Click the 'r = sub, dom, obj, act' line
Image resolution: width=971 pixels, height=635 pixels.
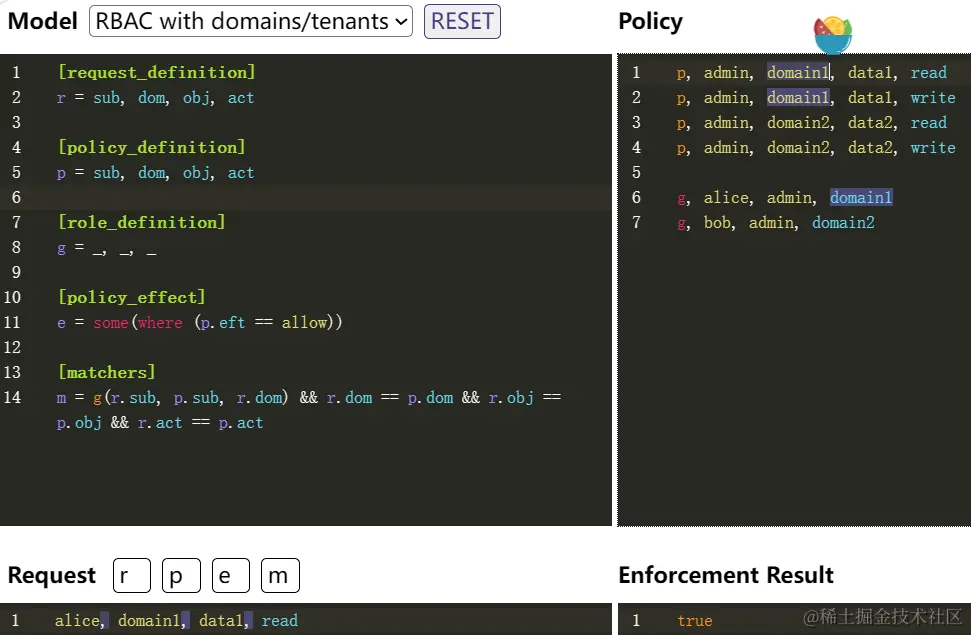click(x=155, y=98)
